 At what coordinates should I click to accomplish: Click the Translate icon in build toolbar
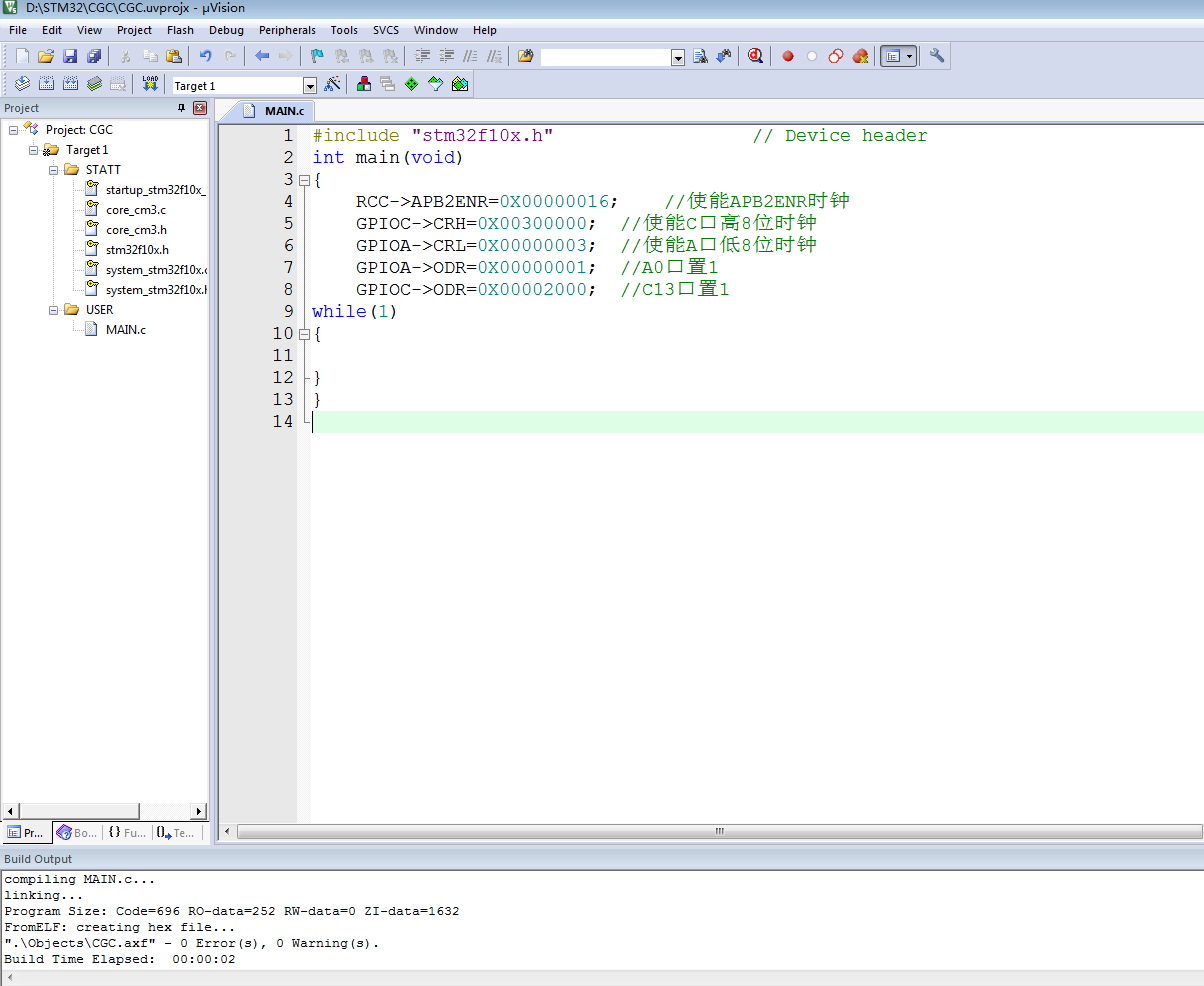(x=21, y=84)
